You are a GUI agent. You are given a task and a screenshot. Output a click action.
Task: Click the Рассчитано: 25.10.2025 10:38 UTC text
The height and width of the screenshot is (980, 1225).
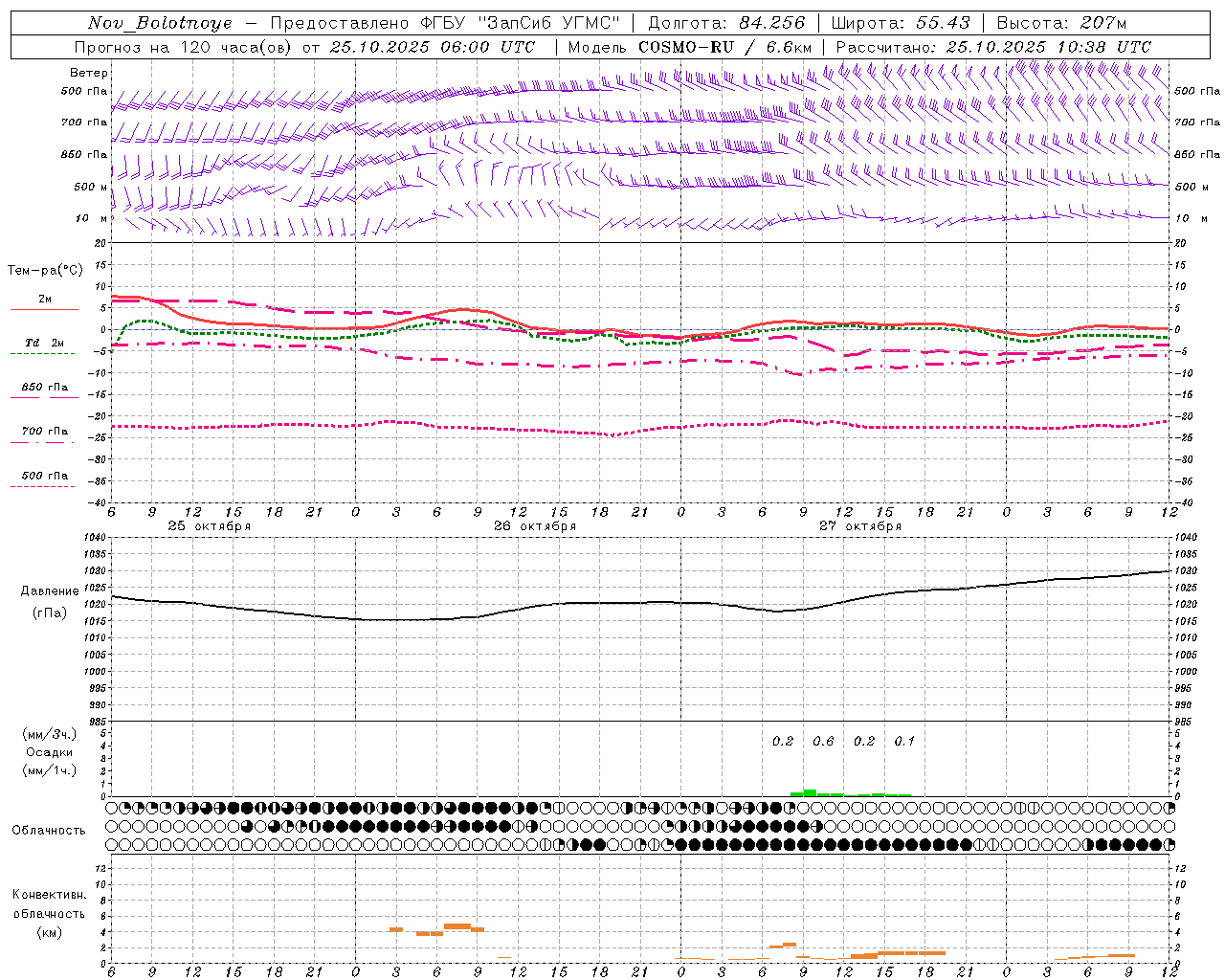993,47
